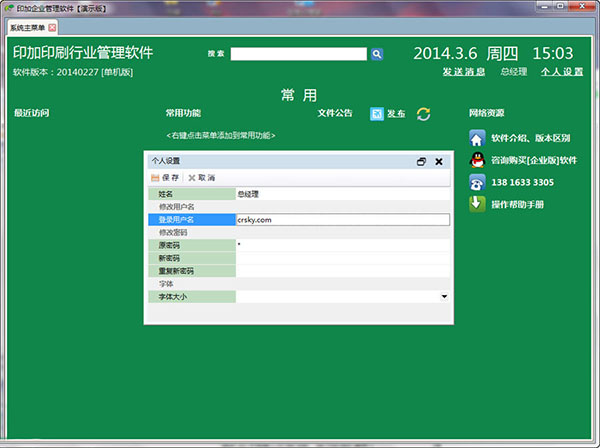Viewport: 600px width, 448px height.
Task: Close the 个人设置 dialog
Action: [x=439, y=160]
